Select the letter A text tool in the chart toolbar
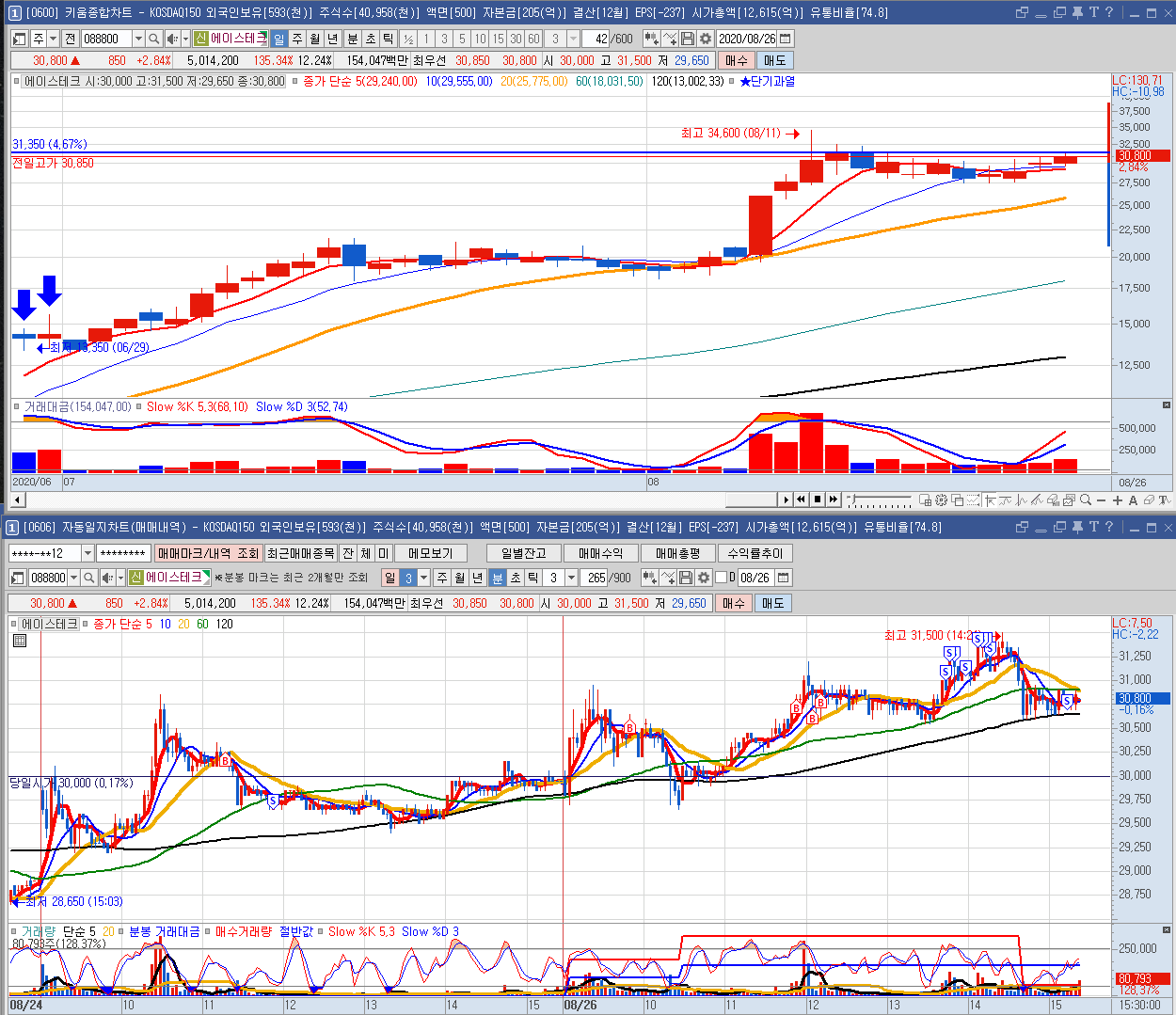Screen dimensions: 1176x1015 [x=1133, y=500]
